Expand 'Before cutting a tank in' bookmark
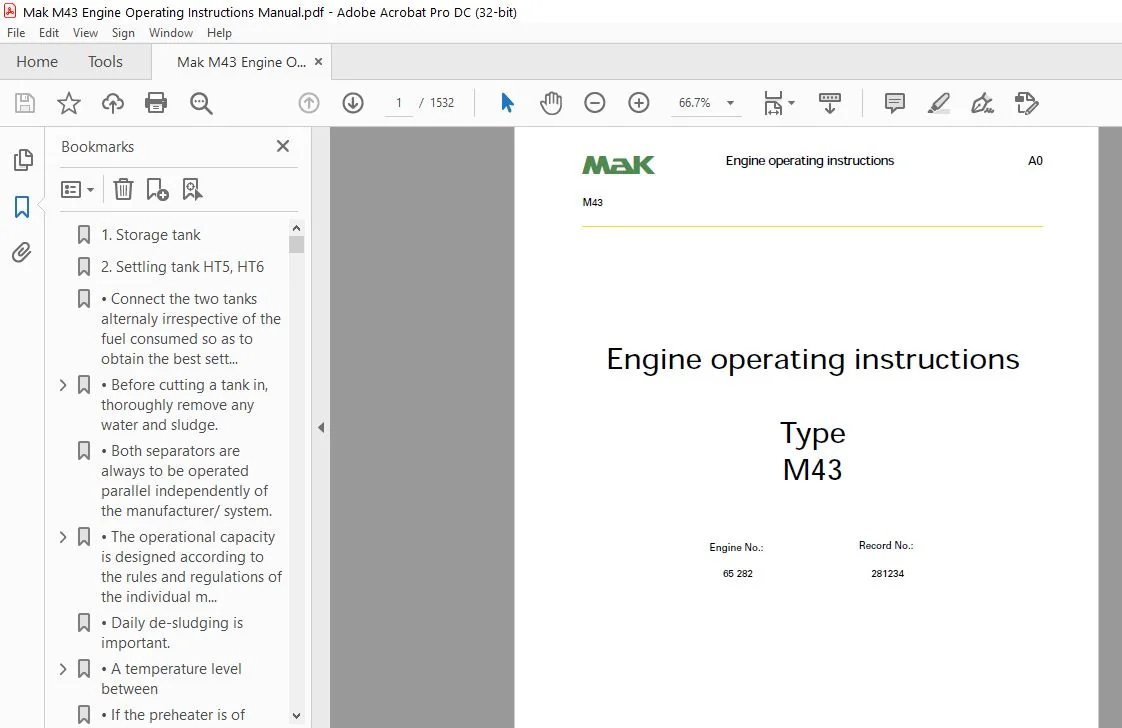Viewport: 1122px width, 728px height. coord(63,385)
